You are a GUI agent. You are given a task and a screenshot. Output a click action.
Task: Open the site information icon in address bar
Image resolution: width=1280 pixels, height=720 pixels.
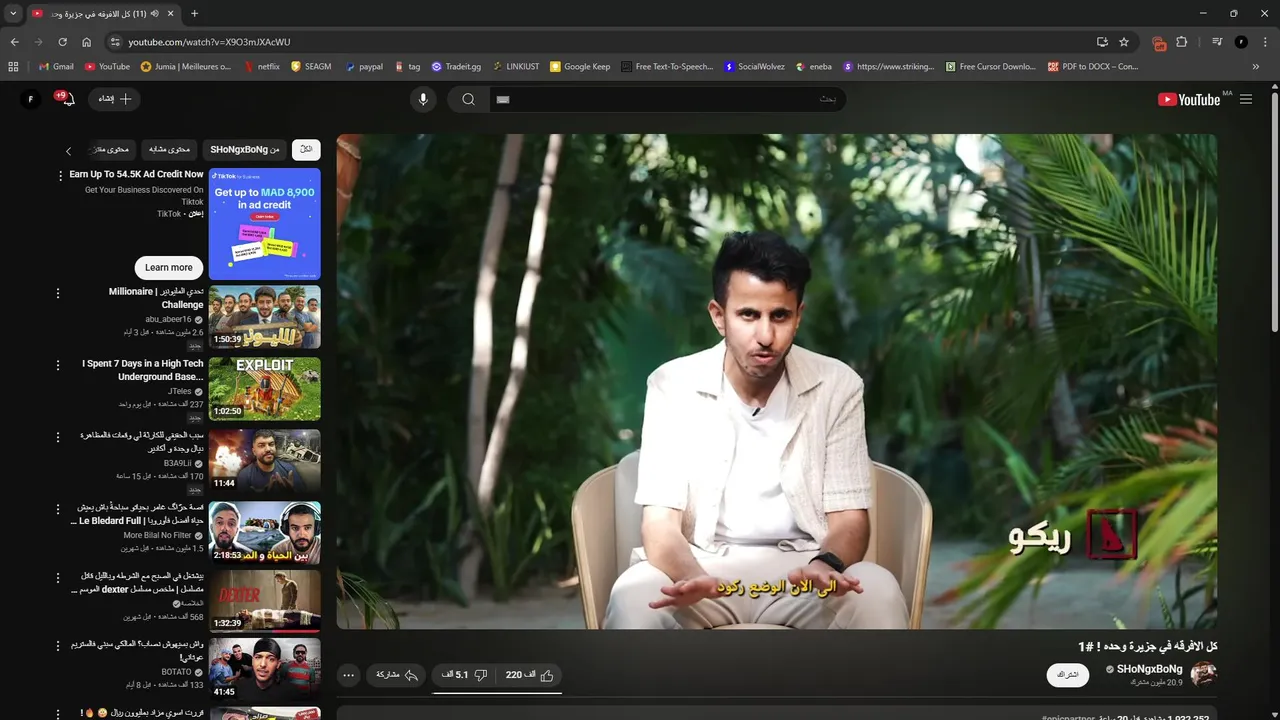click(x=115, y=42)
